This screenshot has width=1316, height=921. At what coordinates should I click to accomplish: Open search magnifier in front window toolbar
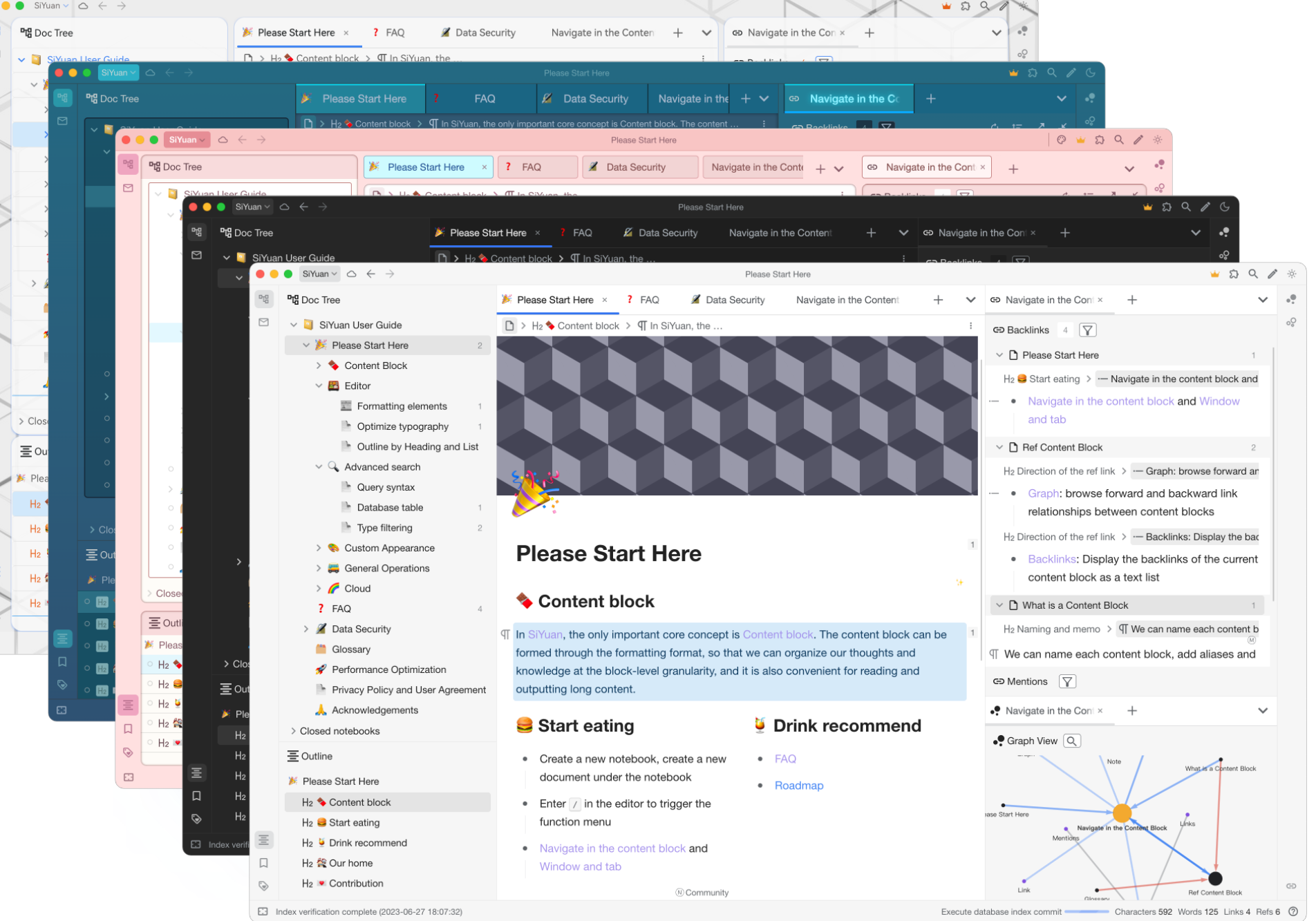1253,274
